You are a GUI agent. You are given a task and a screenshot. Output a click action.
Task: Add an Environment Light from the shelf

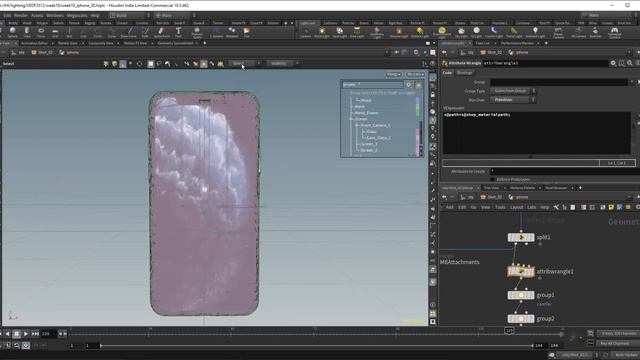[x=442, y=32]
